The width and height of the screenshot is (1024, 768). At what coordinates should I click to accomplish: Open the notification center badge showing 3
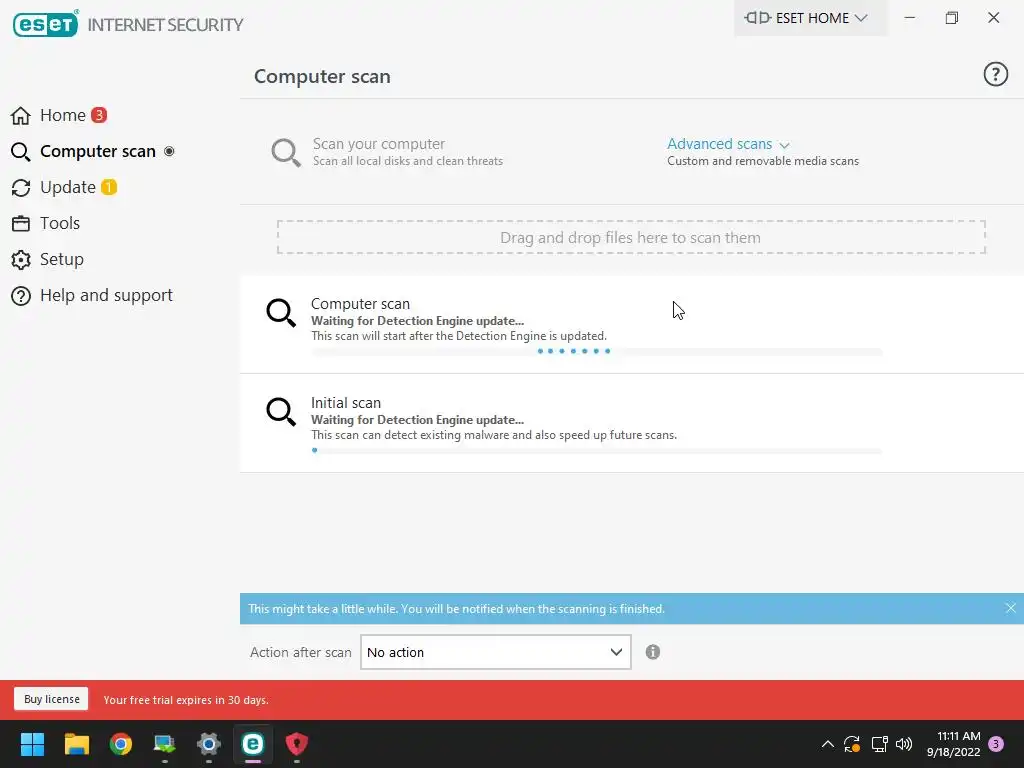click(x=996, y=744)
